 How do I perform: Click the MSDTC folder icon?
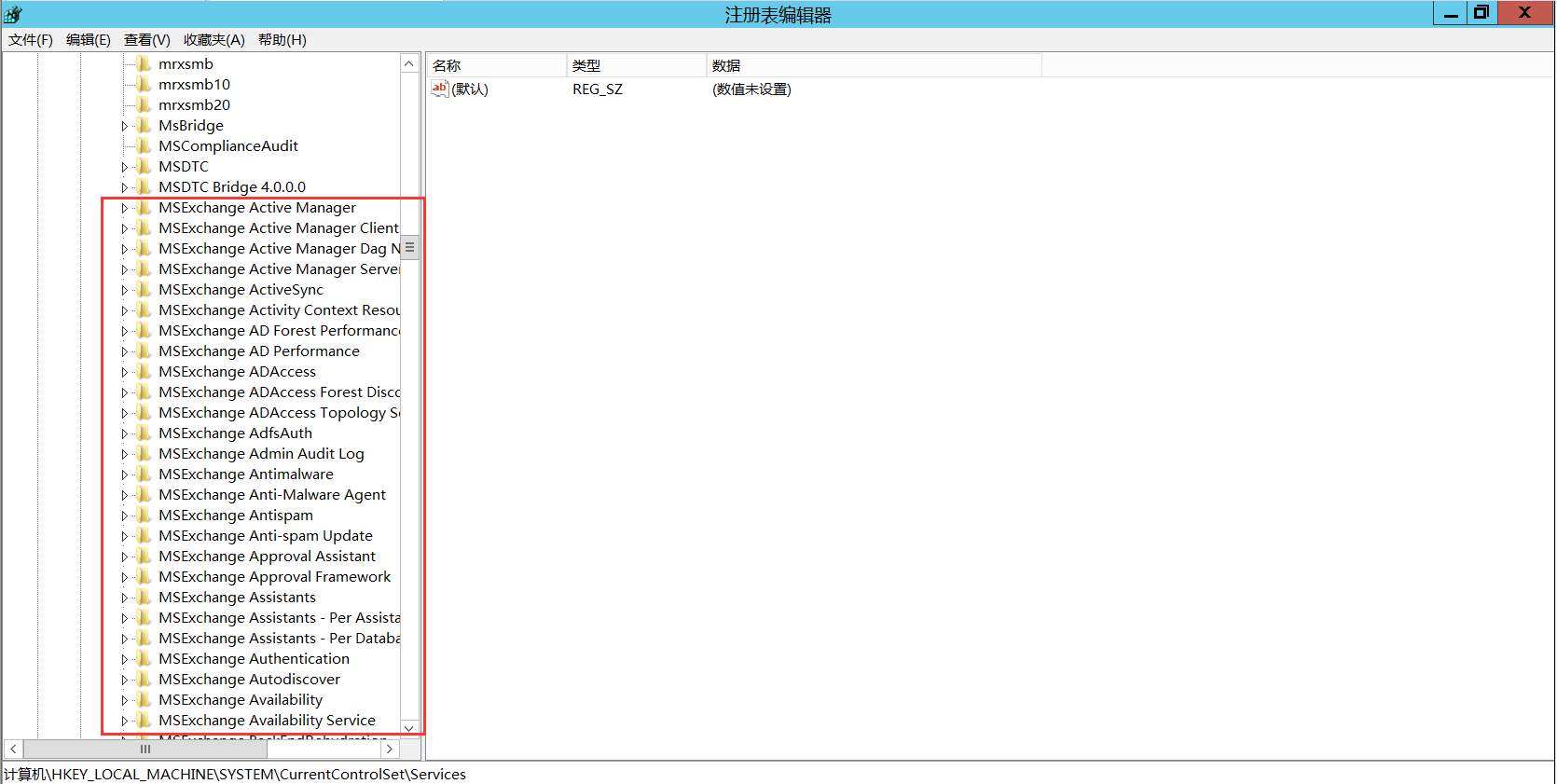tap(144, 166)
